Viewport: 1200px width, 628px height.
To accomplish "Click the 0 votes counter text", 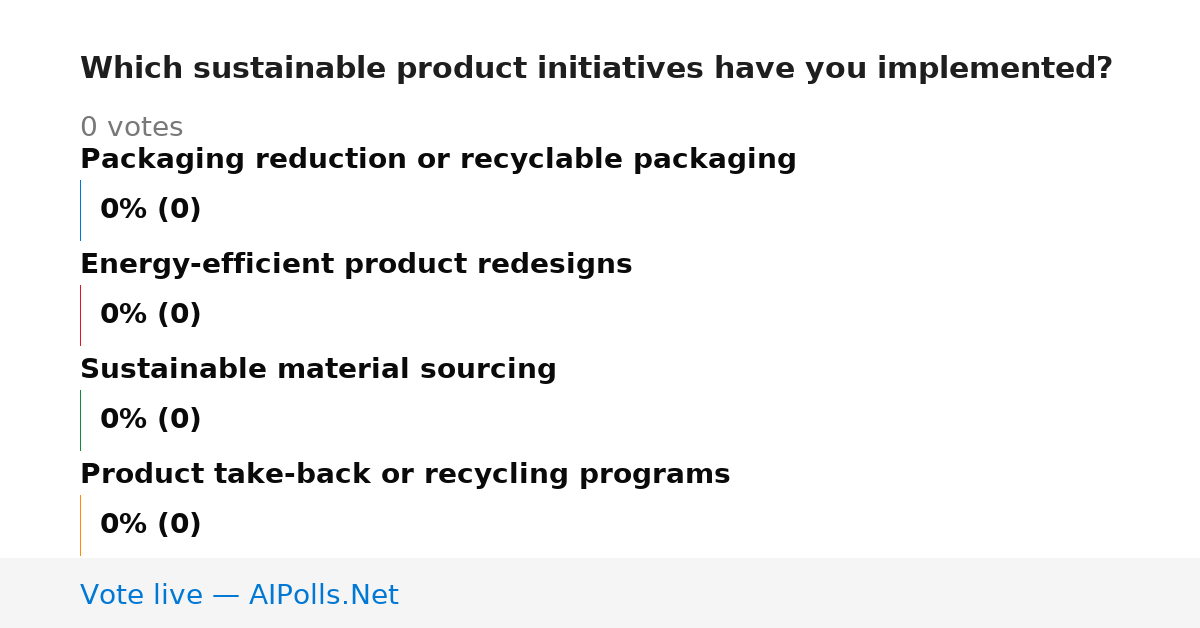I will point(131,128).
